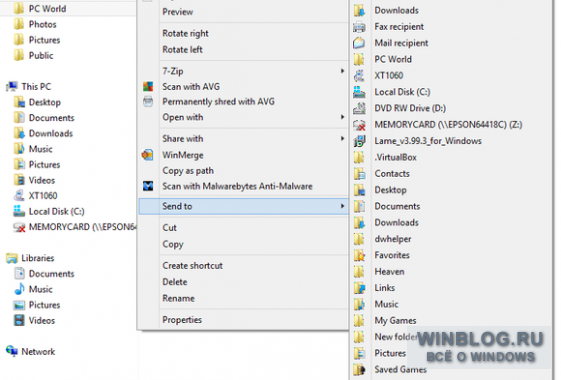Viewport: 561px width, 380px height.
Task: Send to .VirtualBox folder
Action: coord(395,157)
